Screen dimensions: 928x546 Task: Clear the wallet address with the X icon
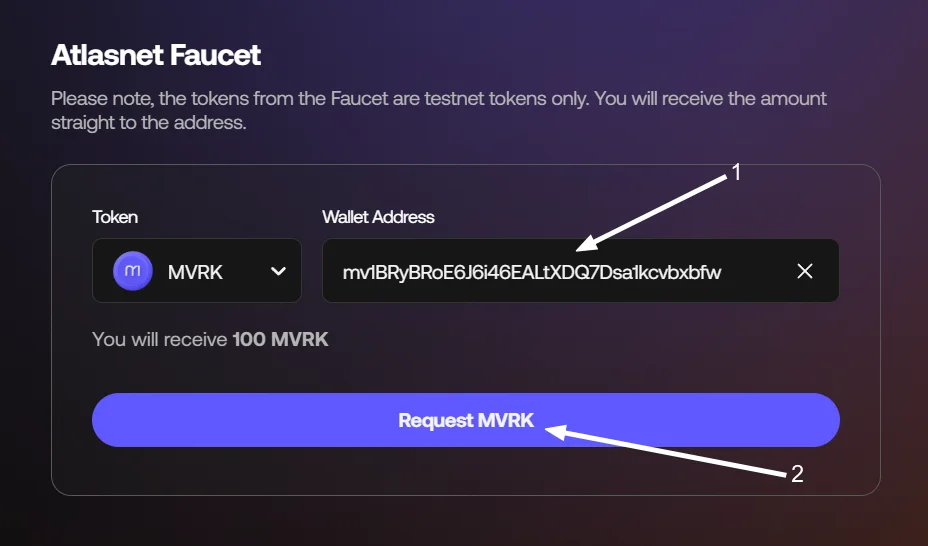point(805,271)
